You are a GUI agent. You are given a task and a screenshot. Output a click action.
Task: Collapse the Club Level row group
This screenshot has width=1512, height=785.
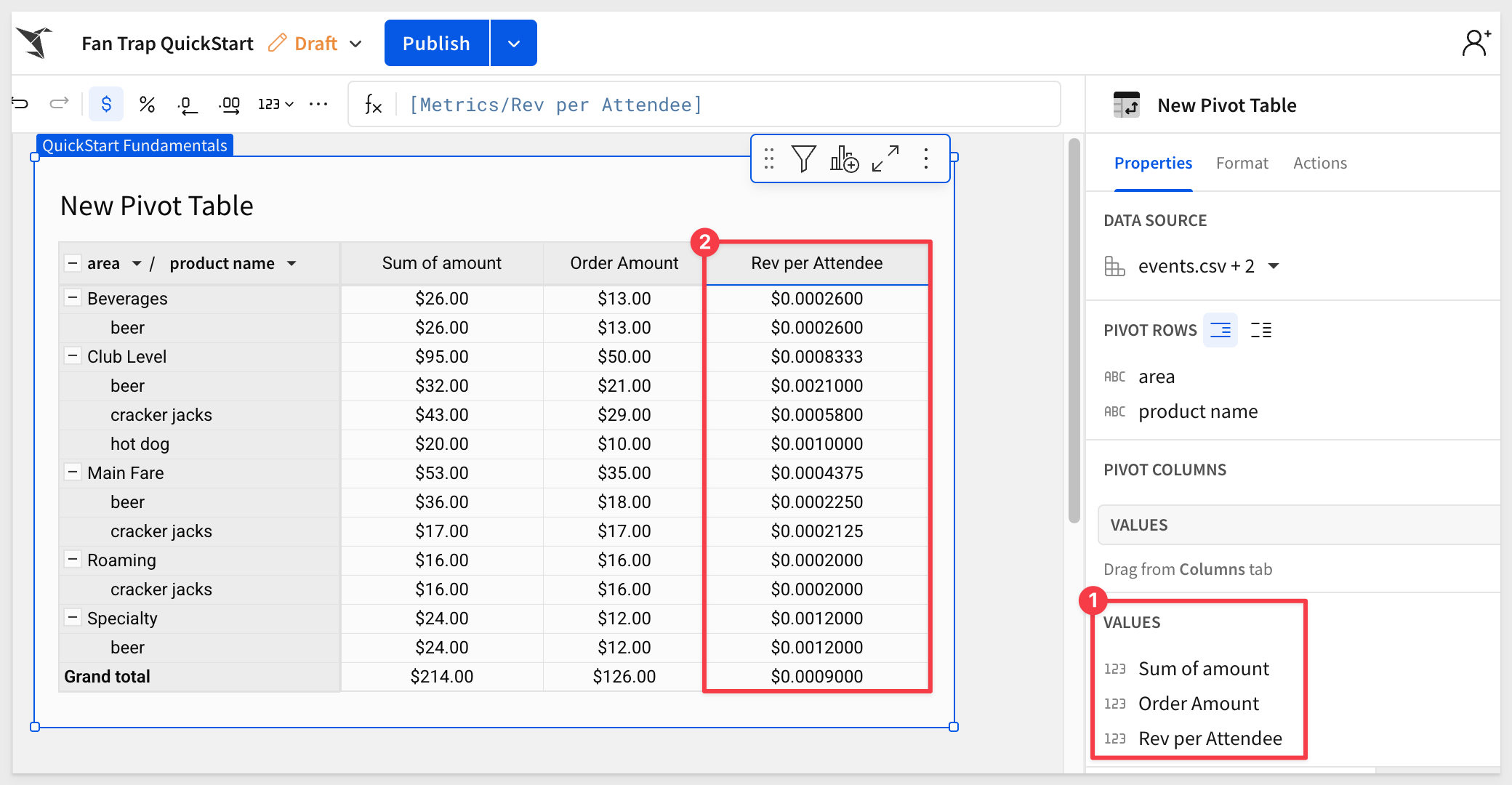[x=73, y=355]
